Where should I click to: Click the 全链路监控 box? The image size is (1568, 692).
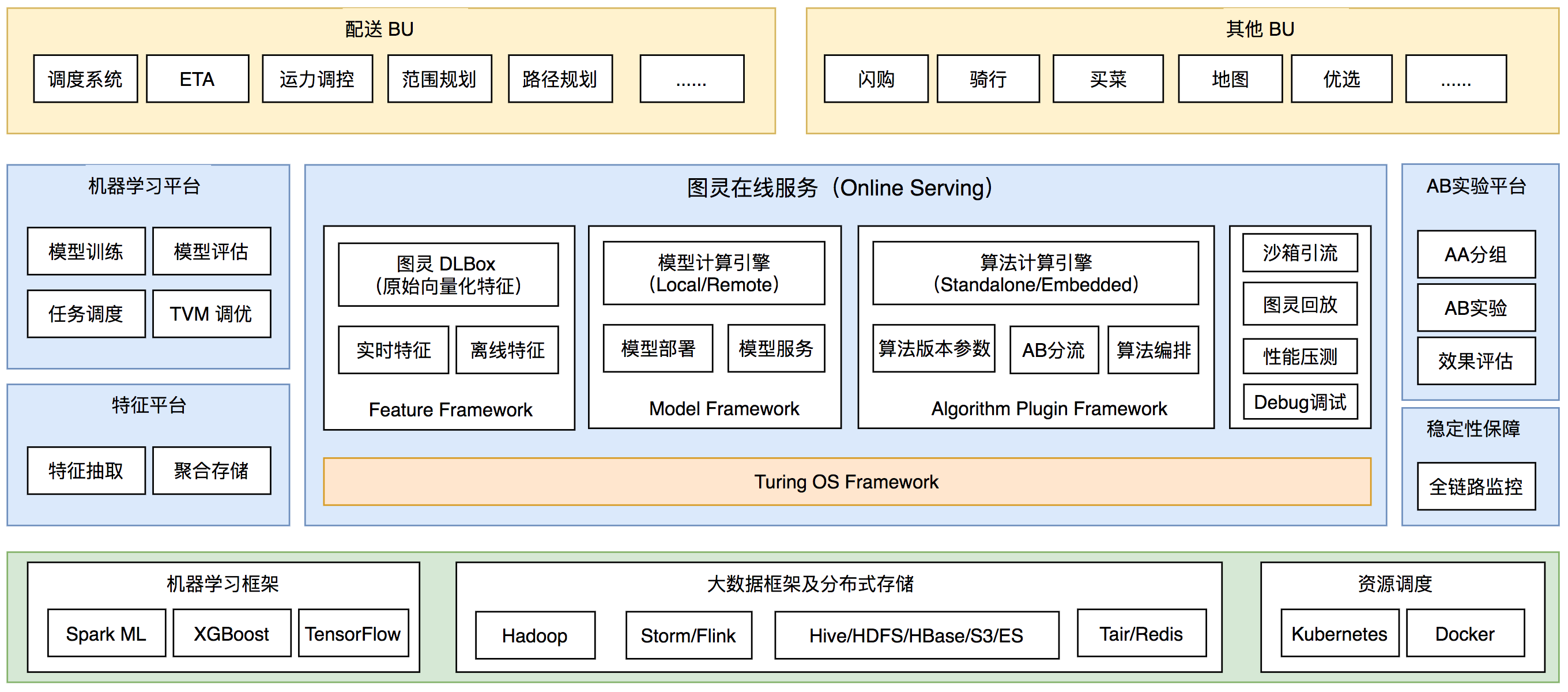pos(1476,486)
